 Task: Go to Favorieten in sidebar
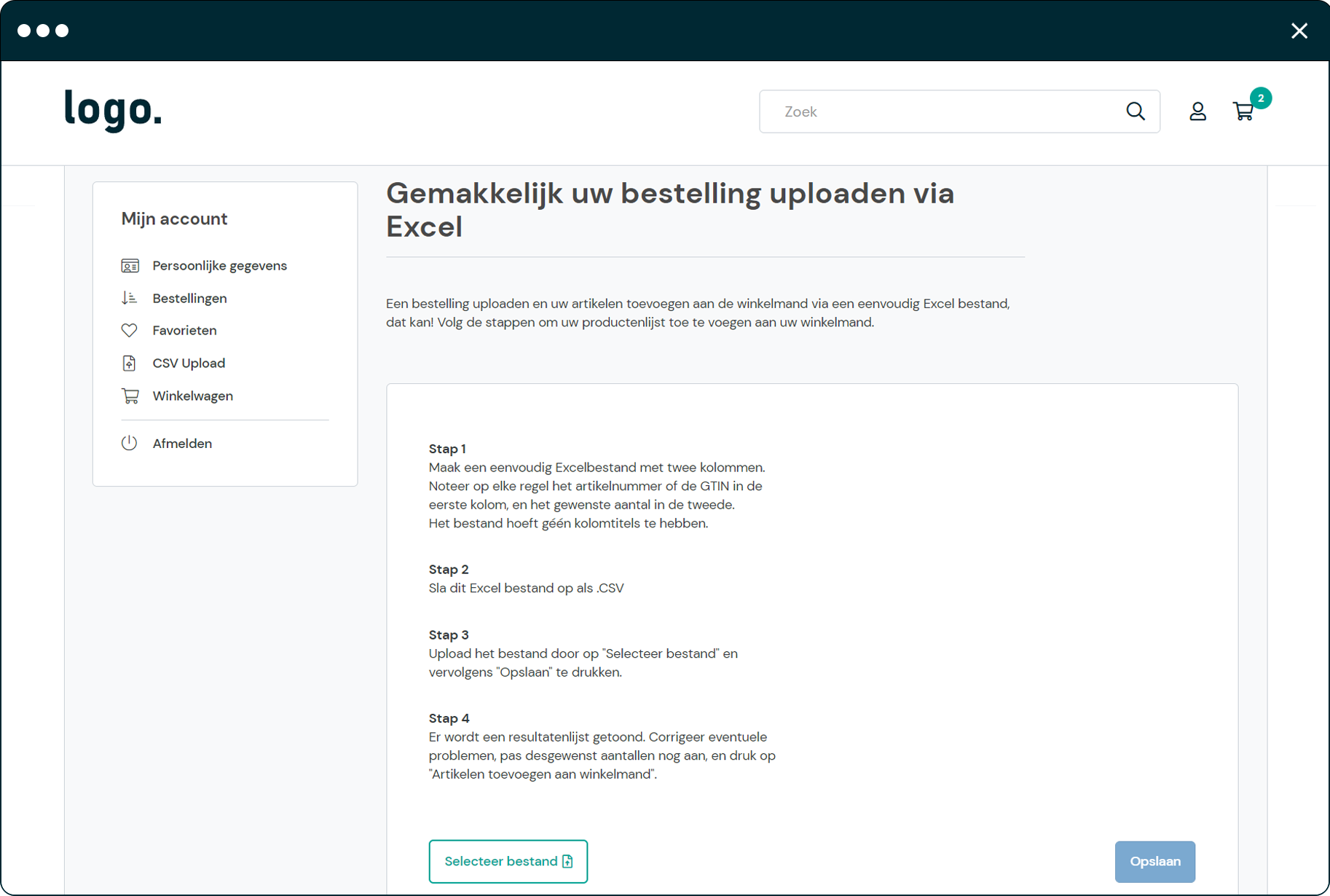[x=184, y=331]
